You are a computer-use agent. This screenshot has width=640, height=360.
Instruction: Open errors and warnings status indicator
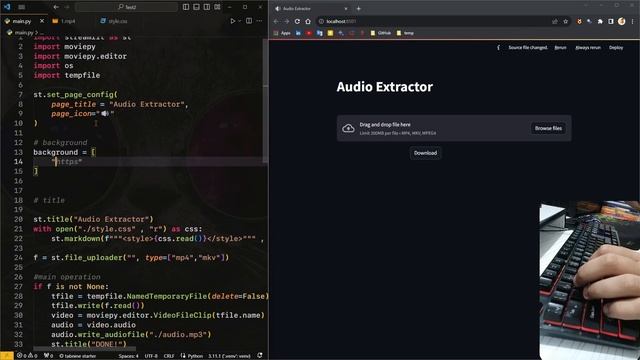[27, 356]
